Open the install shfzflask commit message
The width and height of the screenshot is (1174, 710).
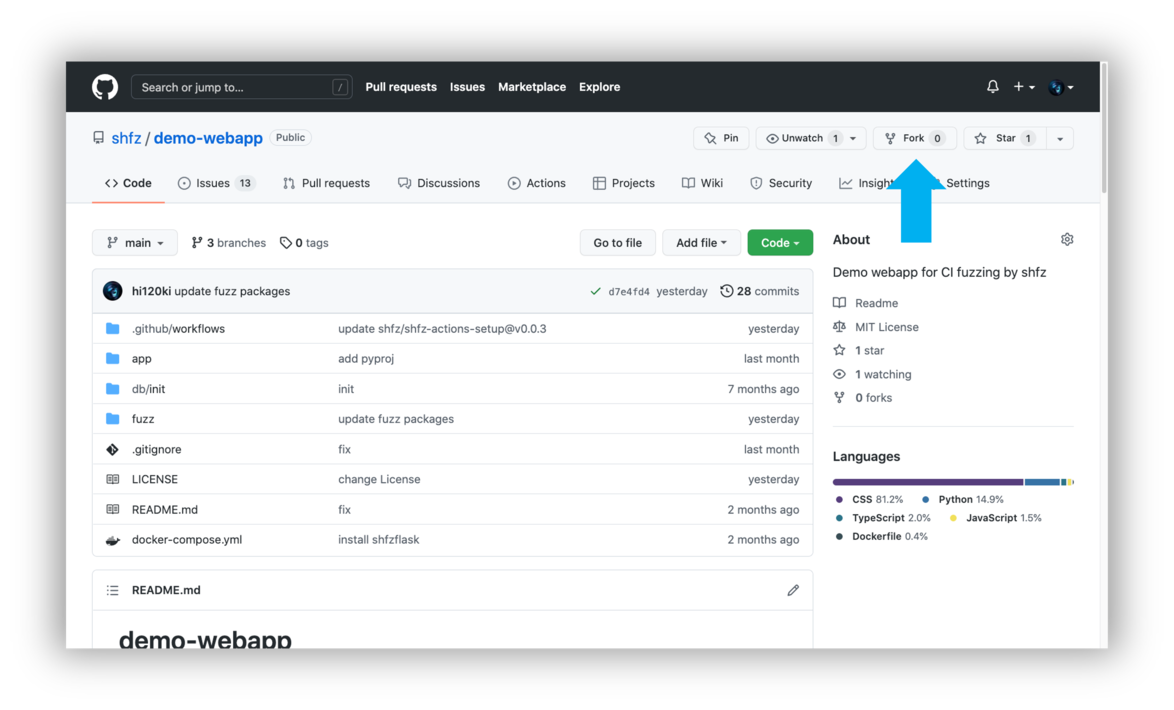pos(379,539)
